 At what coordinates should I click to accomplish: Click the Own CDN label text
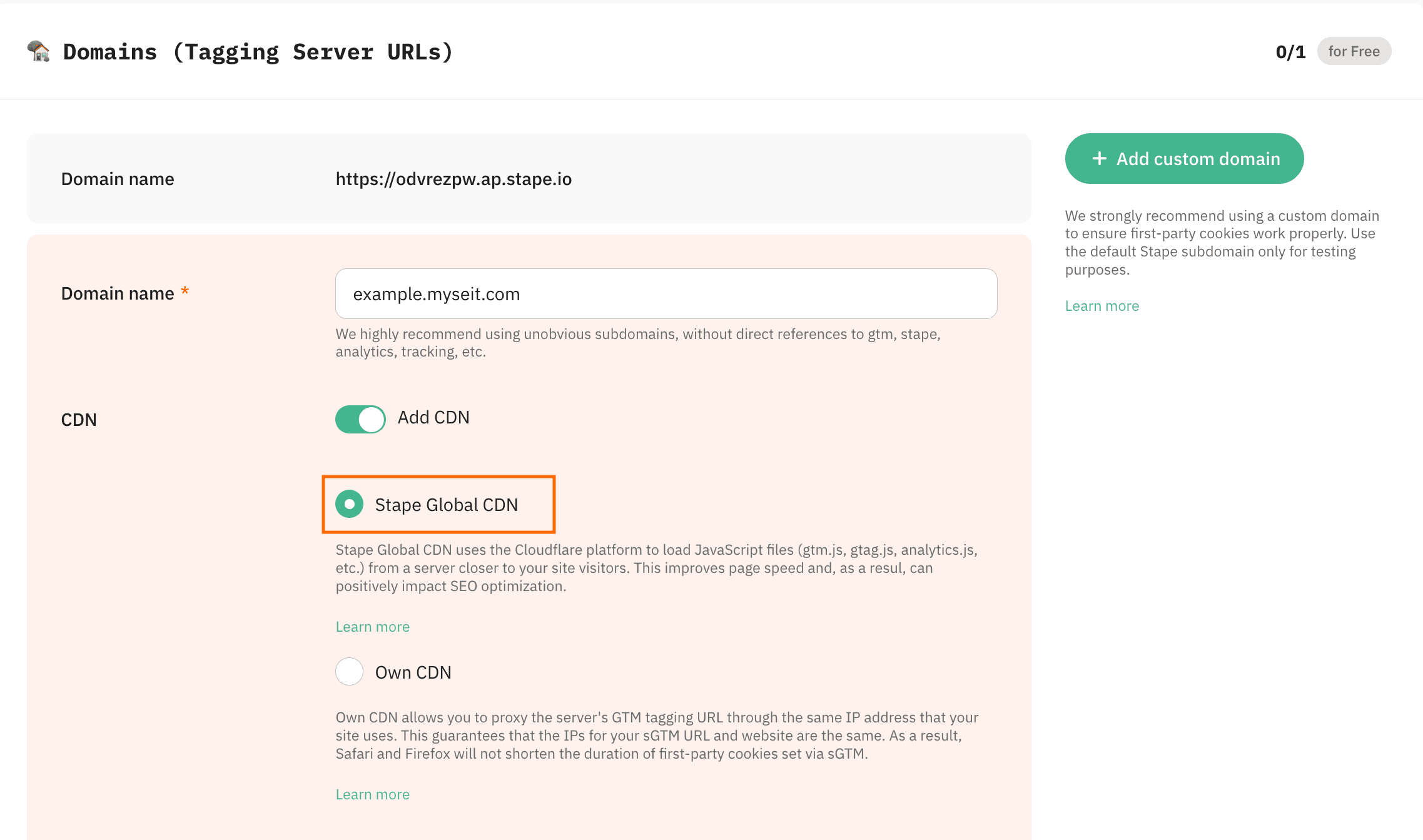[x=413, y=672]
